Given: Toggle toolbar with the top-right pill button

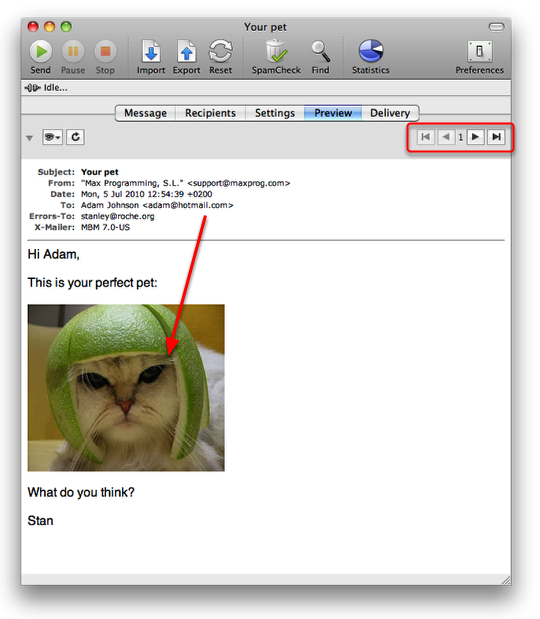Looking at the screenshot, I should (x=496, y=26).
